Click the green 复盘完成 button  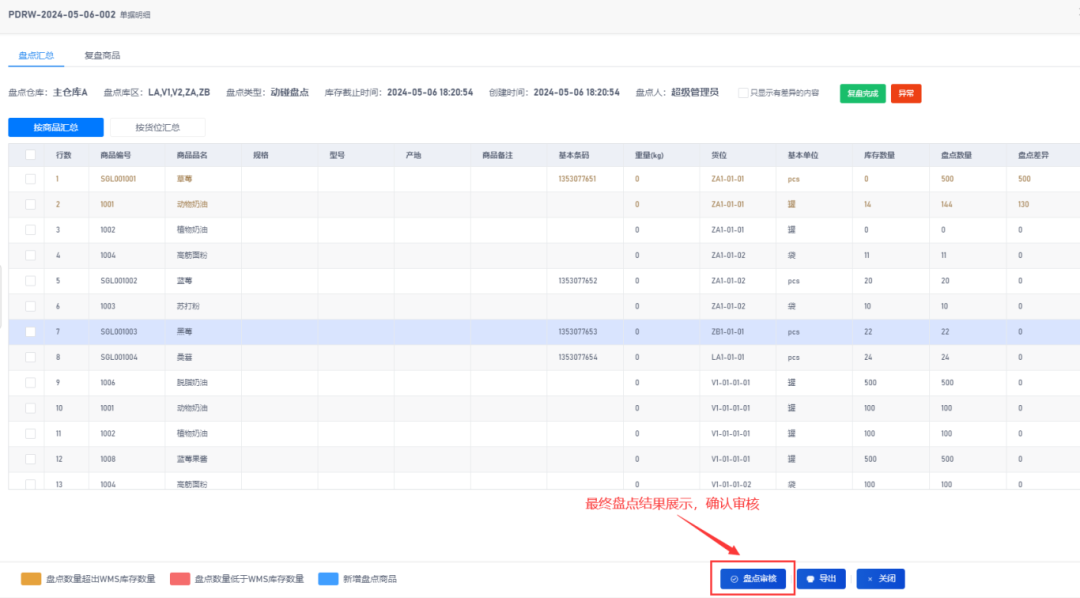click(x=862, y=93)
